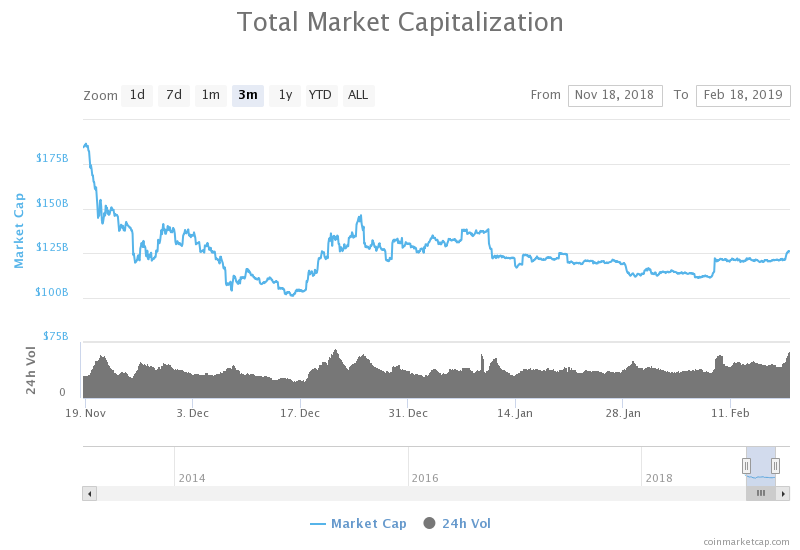Select the active 3m zoom button
800x550 pixels.
(x=248, y=95)
